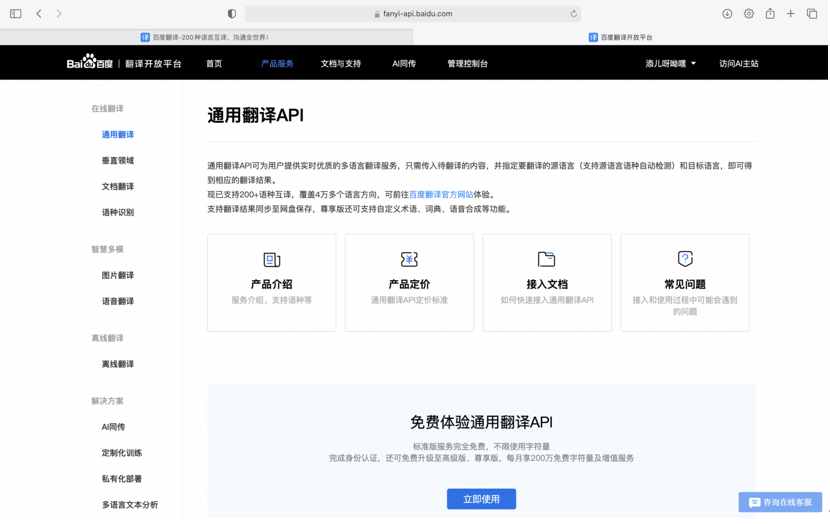Select AI同传 in the sidebar
830x524 pixels.
[113, 427]
